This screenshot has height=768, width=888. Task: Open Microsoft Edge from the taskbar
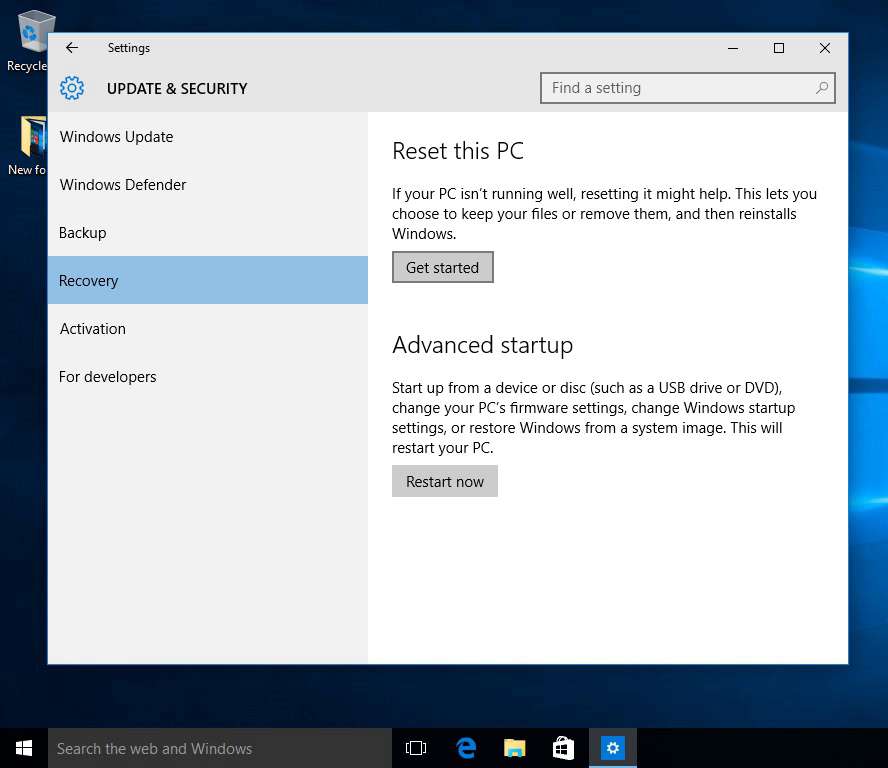pyautogui.click(x=465, y=747)
